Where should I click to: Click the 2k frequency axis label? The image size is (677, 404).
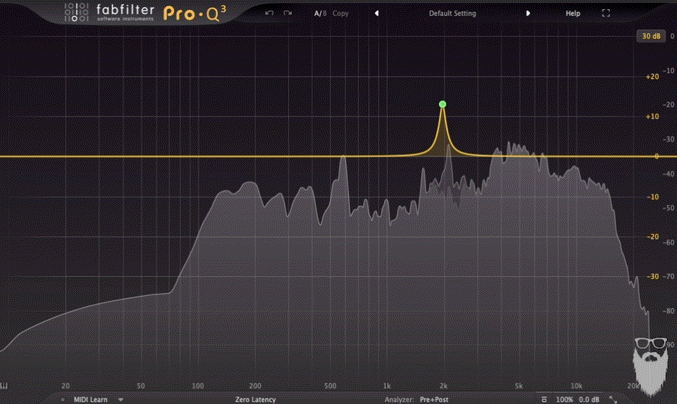pyautogui.click(x=443, y=385)
